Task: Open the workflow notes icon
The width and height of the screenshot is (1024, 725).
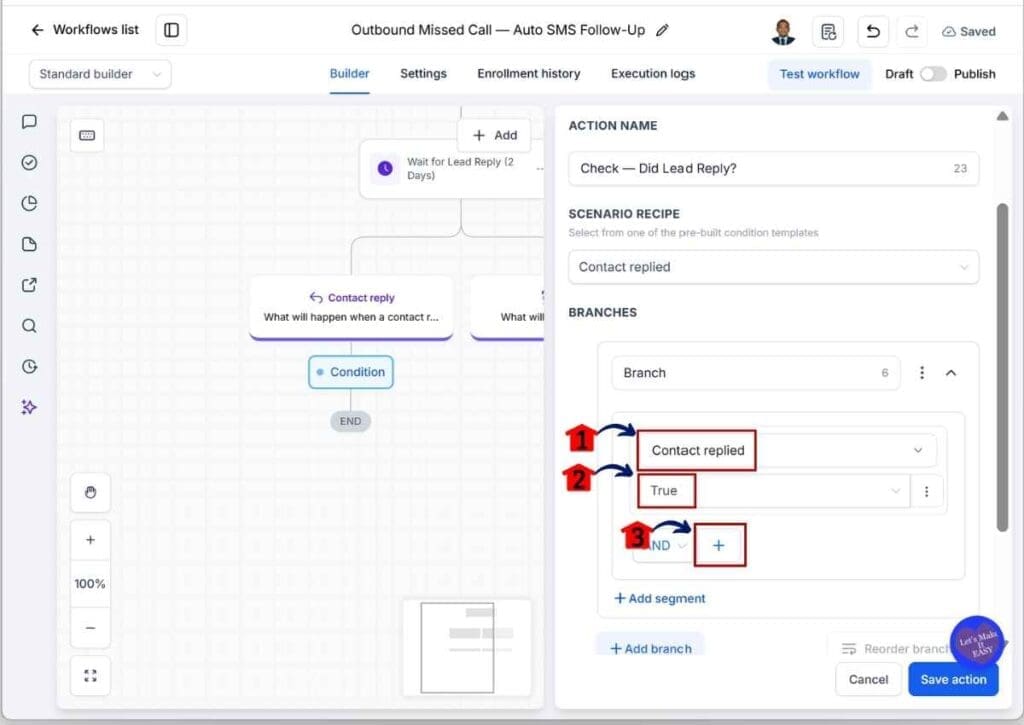Action: 828,31
